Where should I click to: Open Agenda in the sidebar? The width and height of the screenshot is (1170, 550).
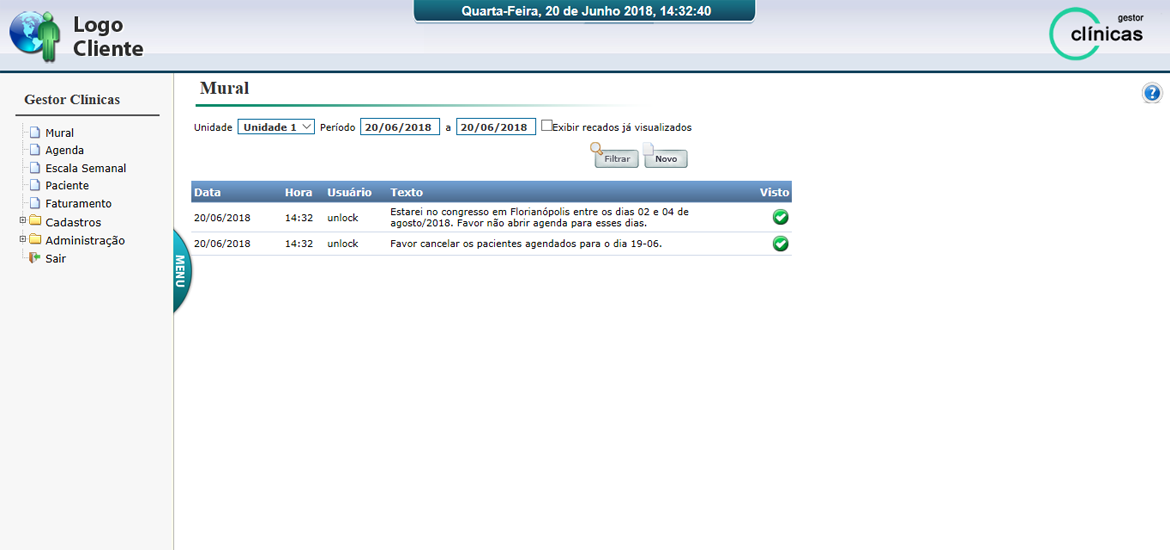tap(64, 150)
